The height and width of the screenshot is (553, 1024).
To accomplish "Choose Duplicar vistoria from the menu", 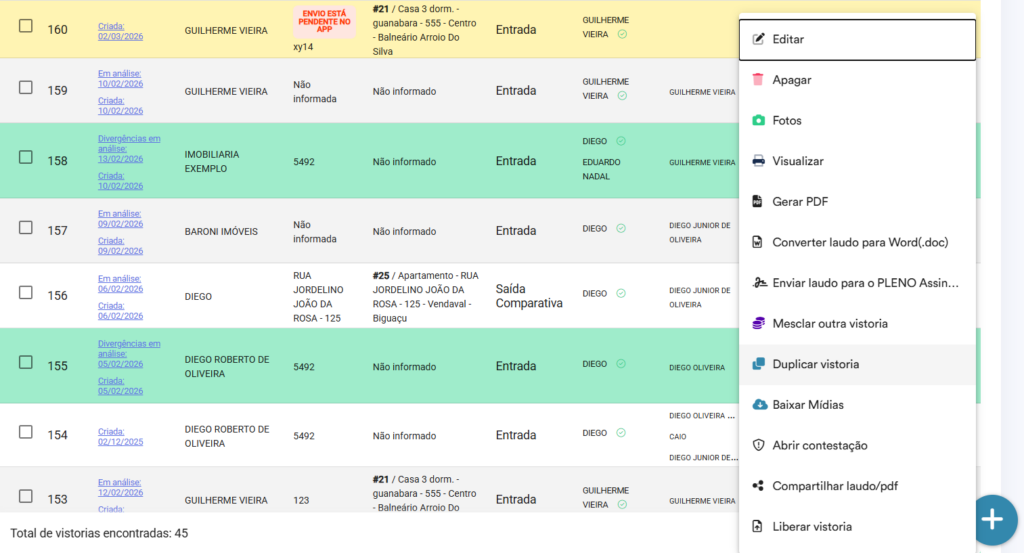I will [815, 365].
